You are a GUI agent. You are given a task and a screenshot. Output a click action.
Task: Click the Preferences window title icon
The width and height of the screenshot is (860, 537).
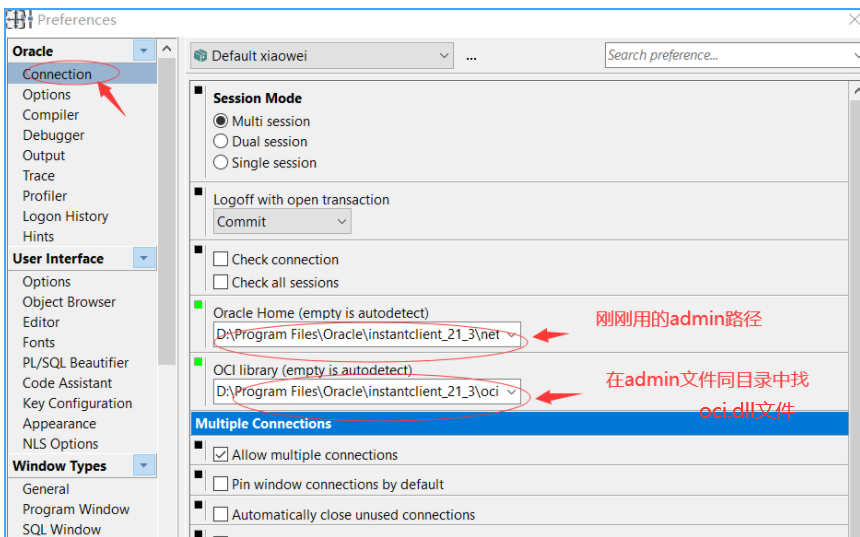[19, 20]
